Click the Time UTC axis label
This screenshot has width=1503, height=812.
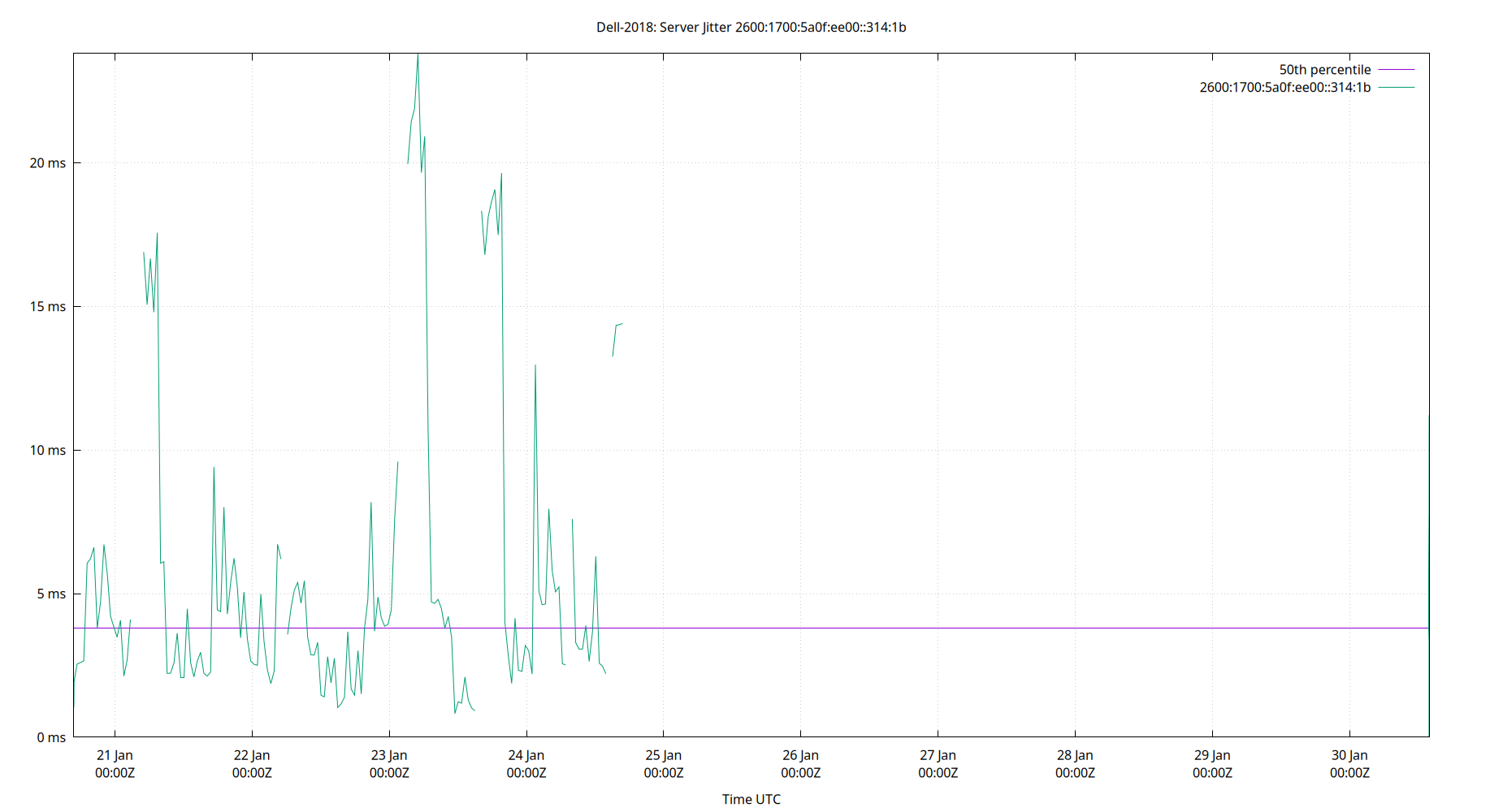pyautogui.click(x=751, y=799)
